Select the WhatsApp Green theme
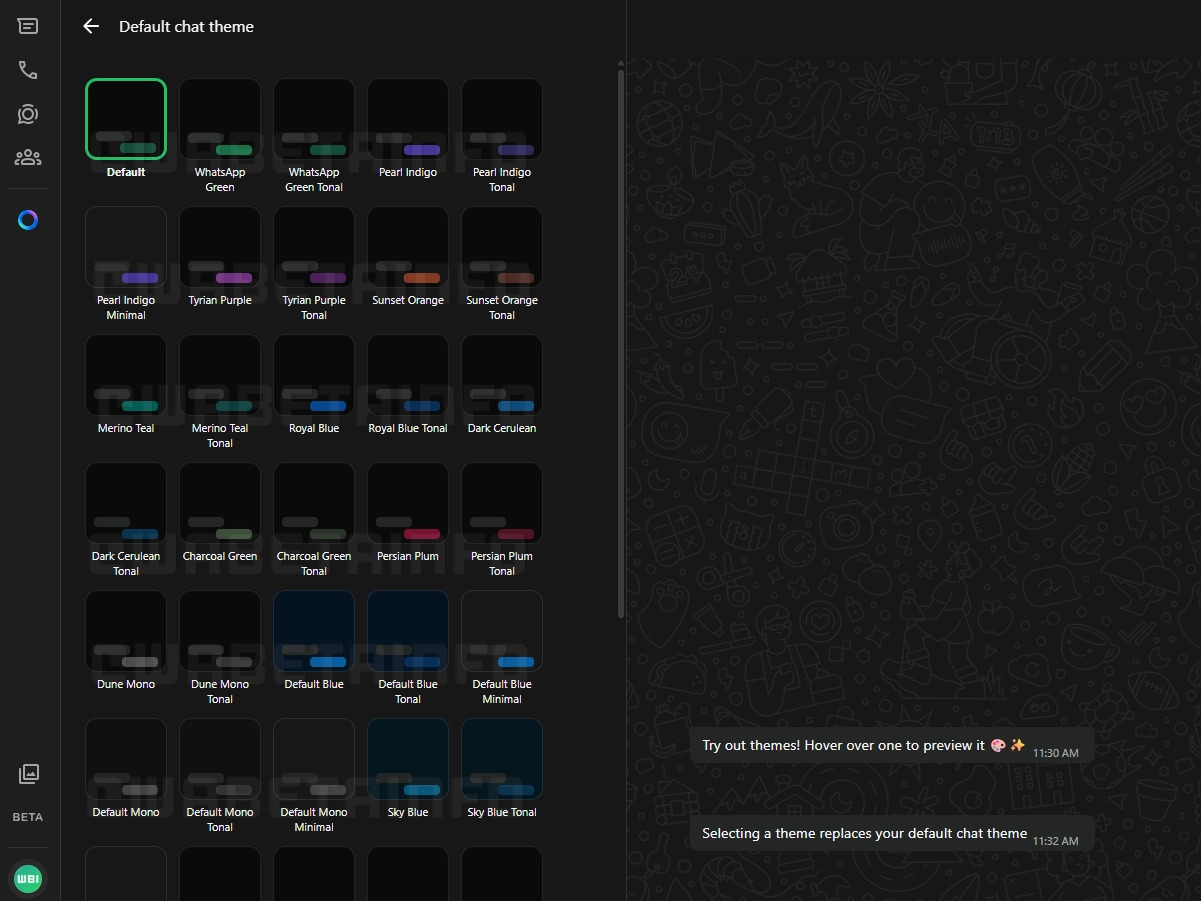The image size is (1201, 901). pos(220,119)
